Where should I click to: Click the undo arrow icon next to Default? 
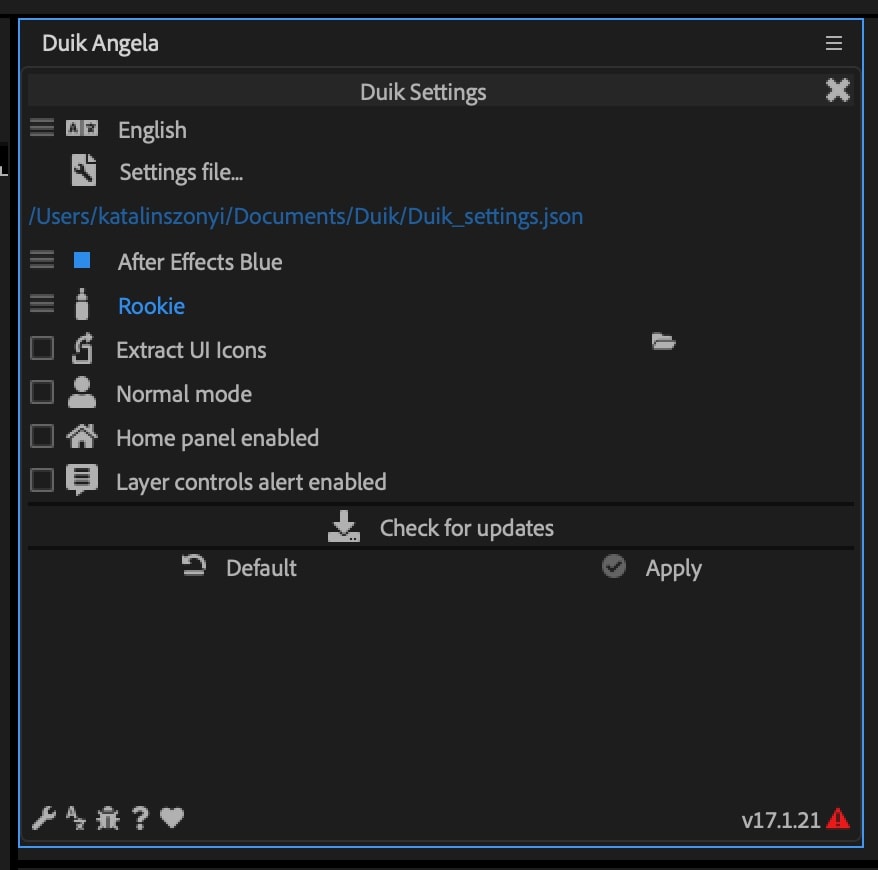tap(194, 565)
